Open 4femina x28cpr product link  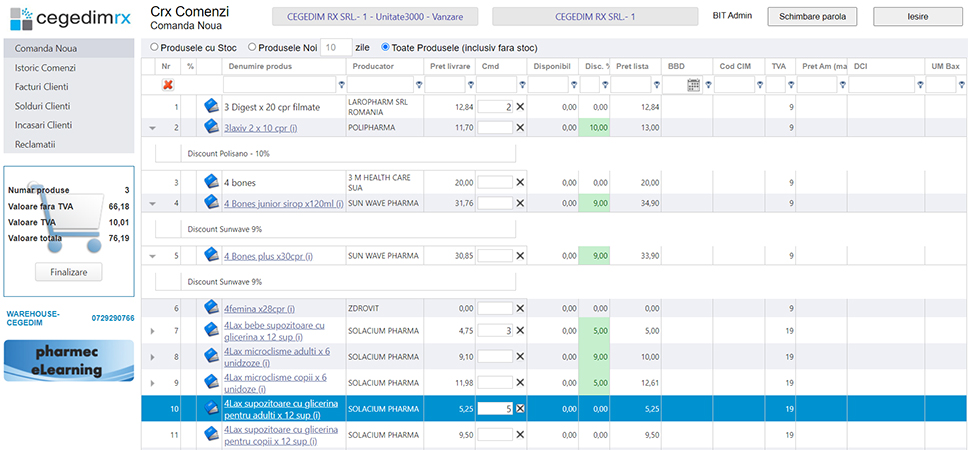click(259, 308)
